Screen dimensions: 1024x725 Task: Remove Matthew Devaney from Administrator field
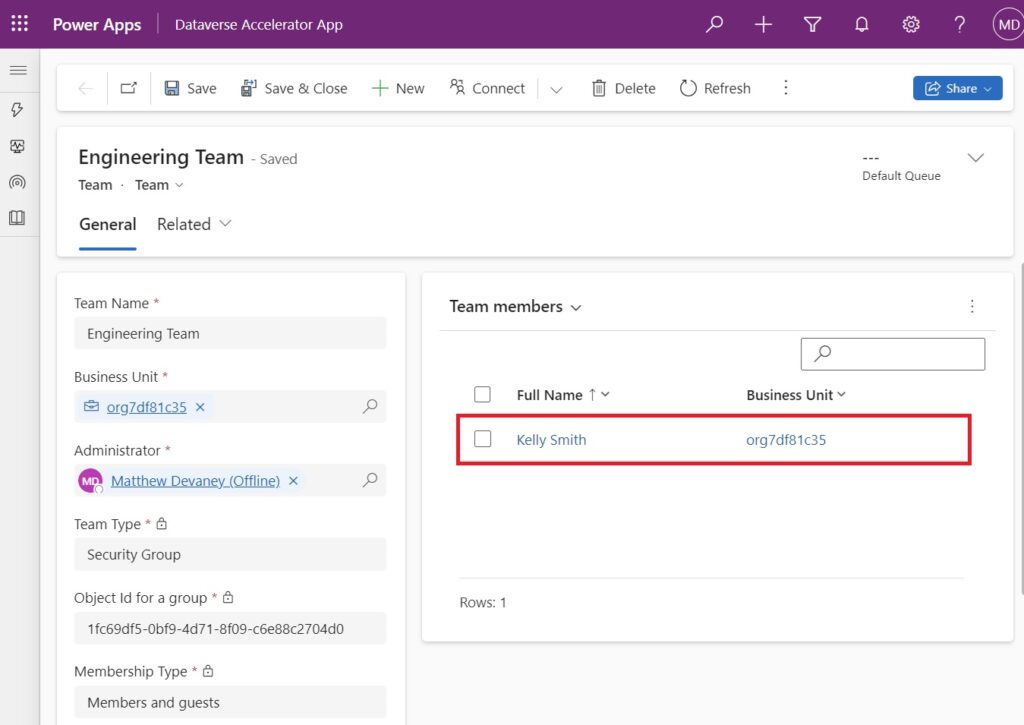(294, 481)
